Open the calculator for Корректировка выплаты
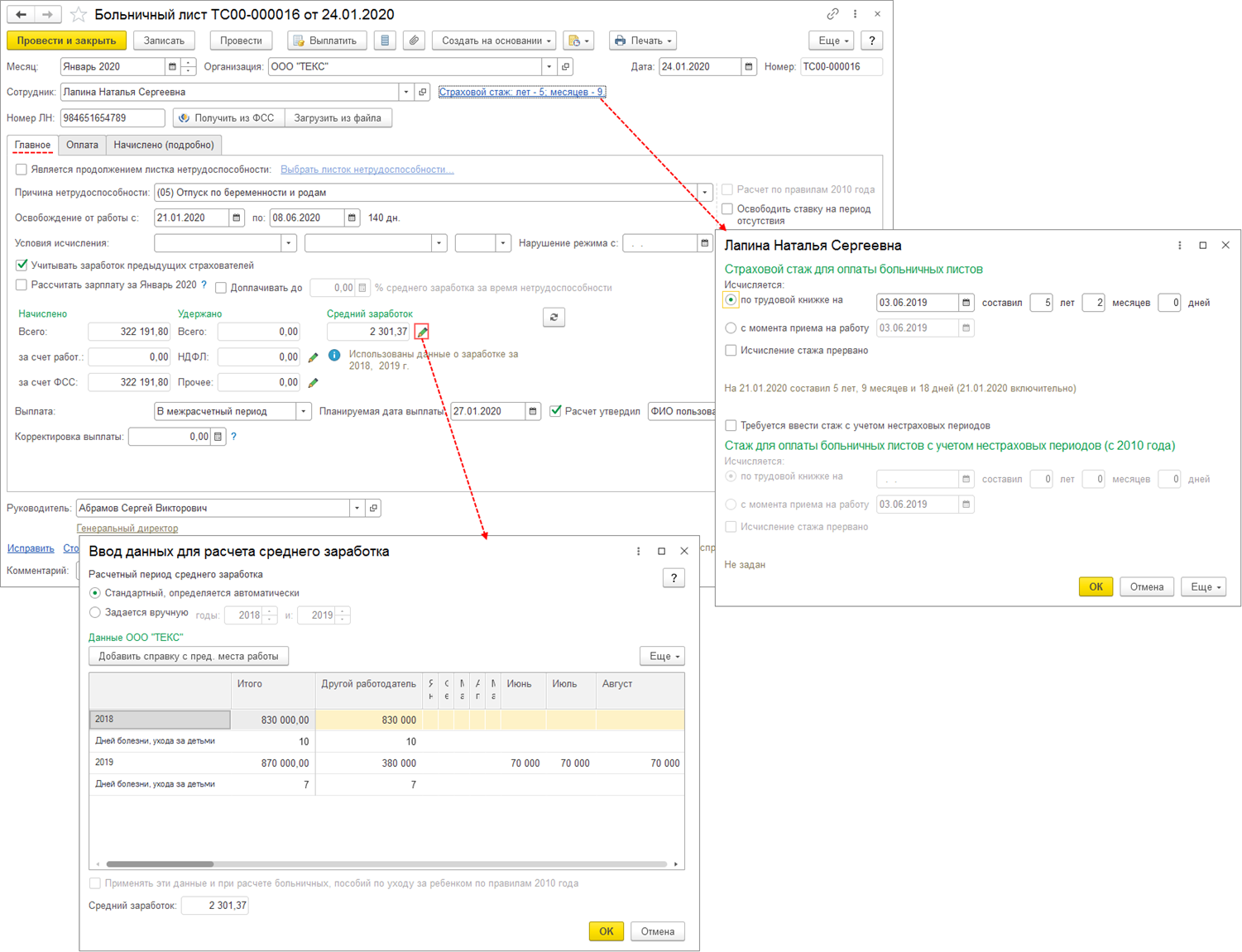Viewport: 1242px width, 952px height. [x=218, y=437]
